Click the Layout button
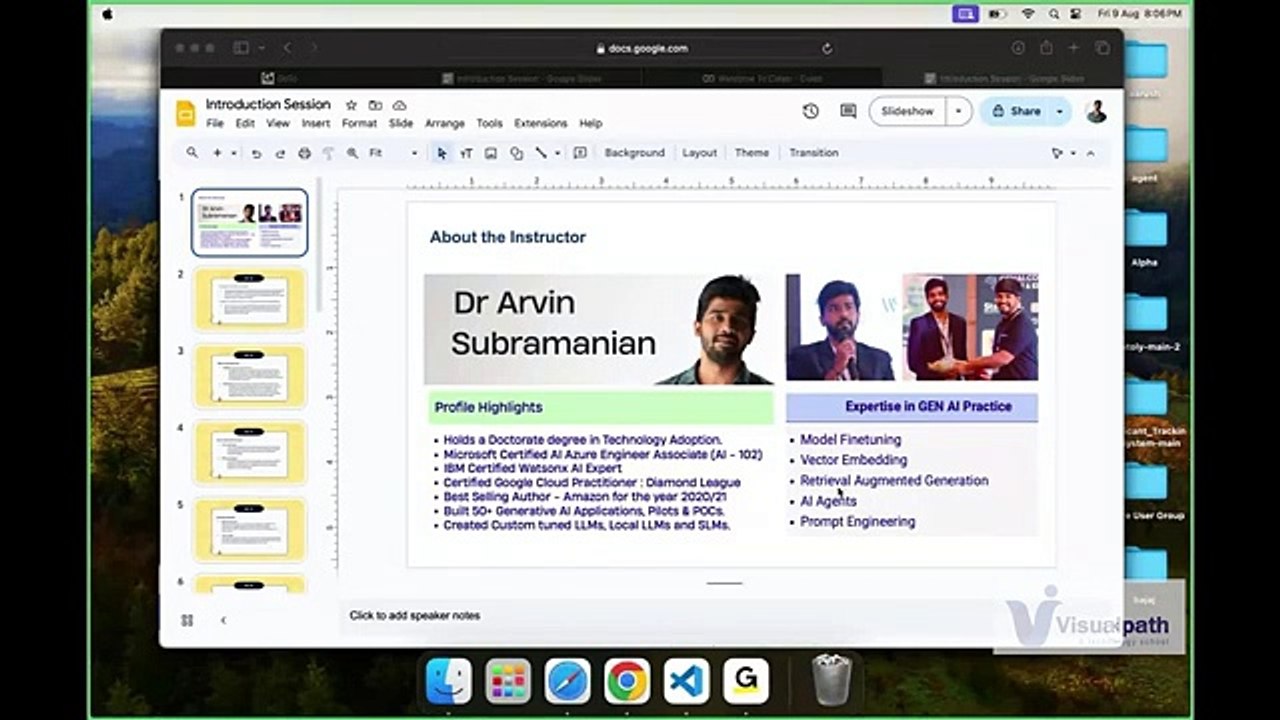This screenshot has height=720, width=1280. point(699,153)
